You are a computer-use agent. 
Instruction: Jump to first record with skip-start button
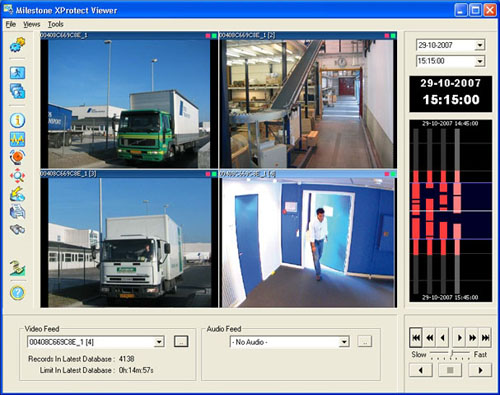pyautogui.click(x=416, y=338)
